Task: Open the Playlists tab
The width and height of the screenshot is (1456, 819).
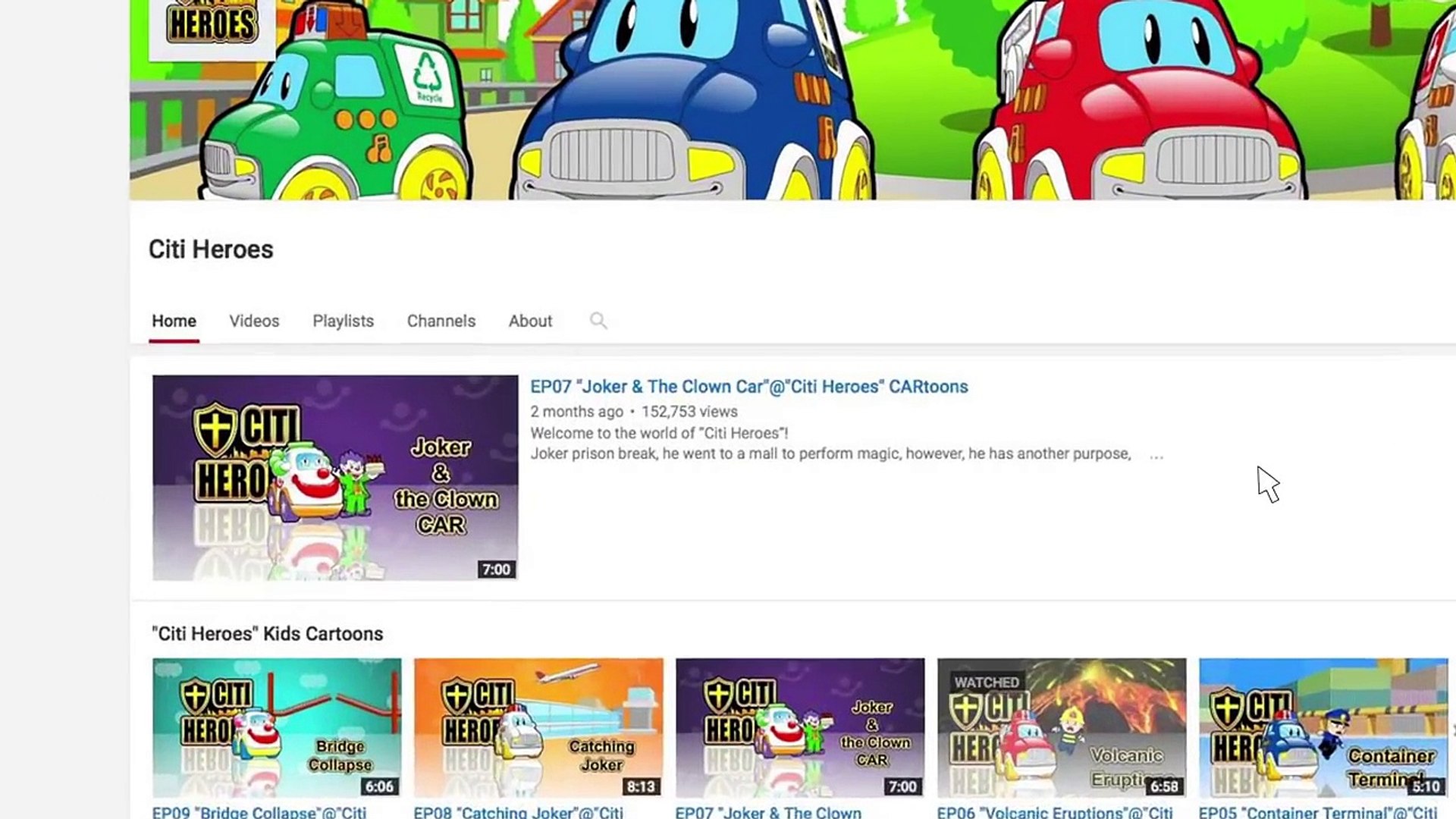Action: click(343, 321)
